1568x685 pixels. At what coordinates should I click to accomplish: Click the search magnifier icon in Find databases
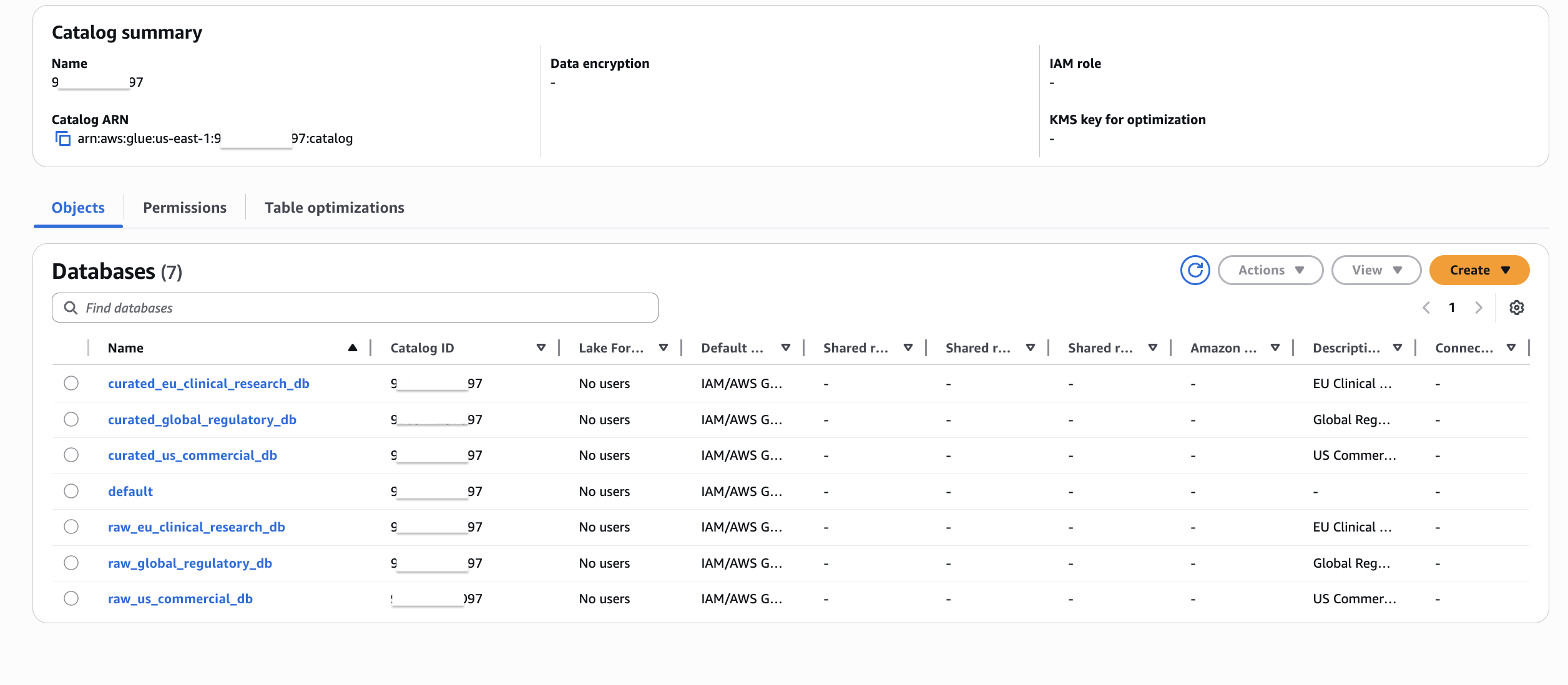click(x=71, y=308)
